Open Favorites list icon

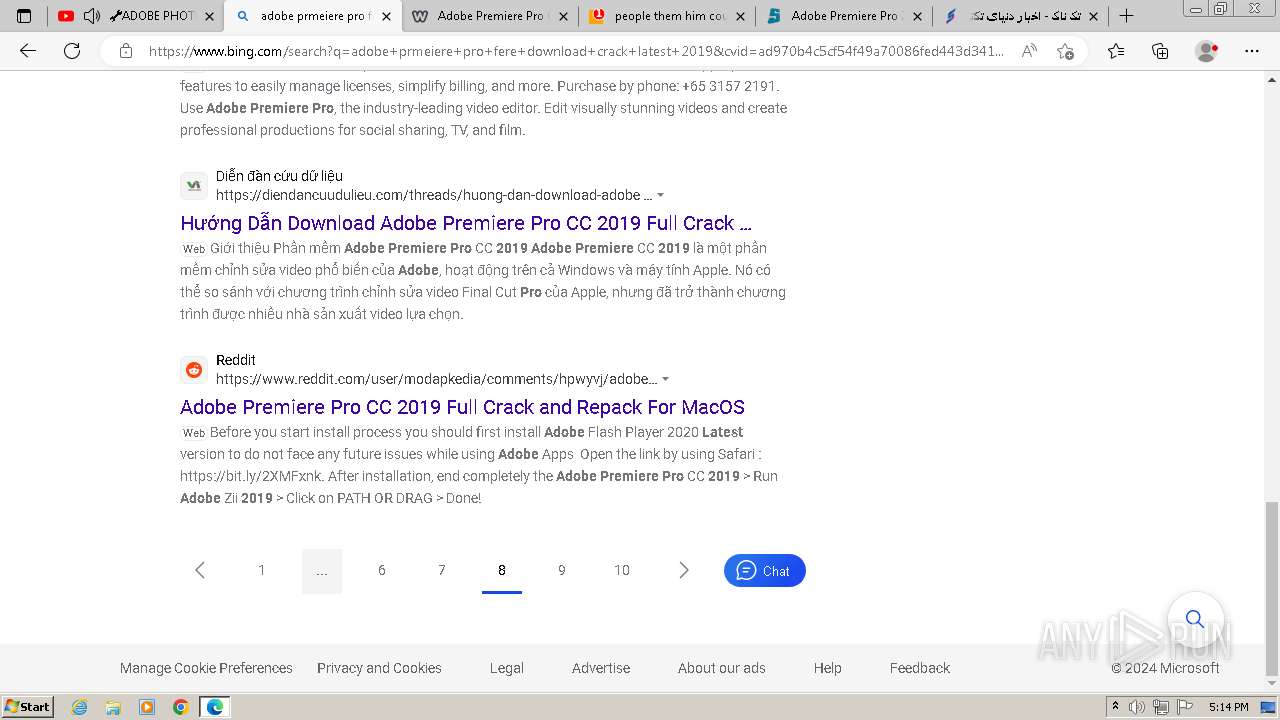point(1116,51)
